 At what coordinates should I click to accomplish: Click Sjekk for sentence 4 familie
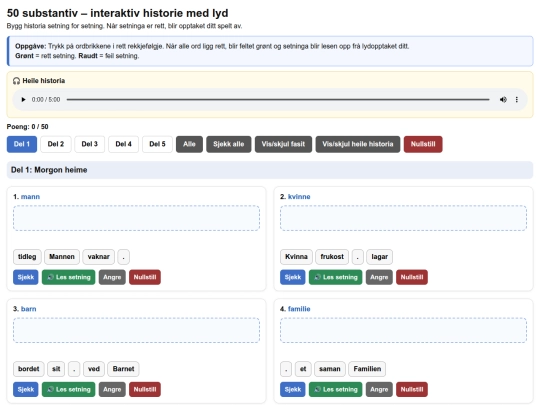(x=293, y=390)
